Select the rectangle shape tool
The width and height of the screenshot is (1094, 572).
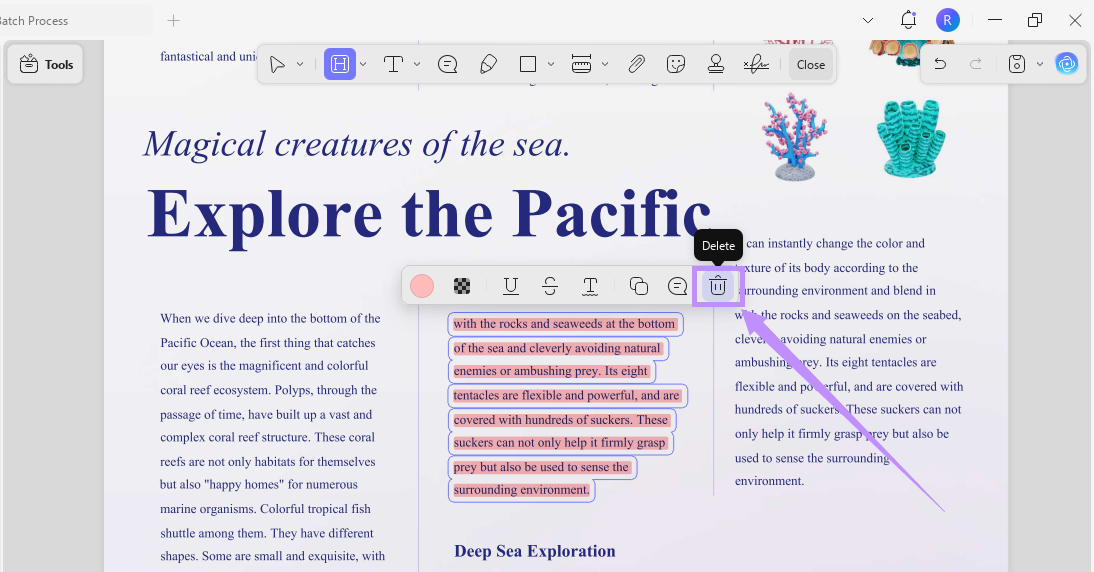click(528, 65)
